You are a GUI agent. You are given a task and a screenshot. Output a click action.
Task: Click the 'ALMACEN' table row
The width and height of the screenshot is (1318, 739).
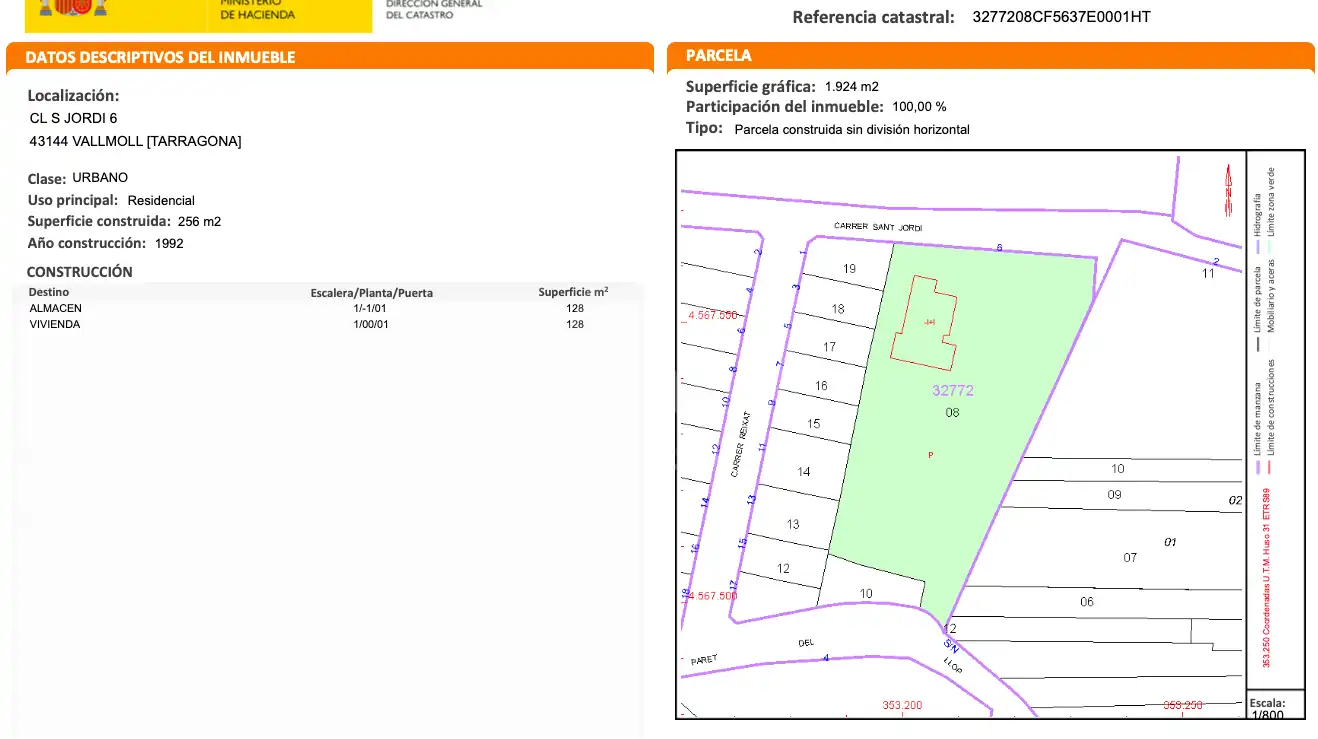point(326,308)
